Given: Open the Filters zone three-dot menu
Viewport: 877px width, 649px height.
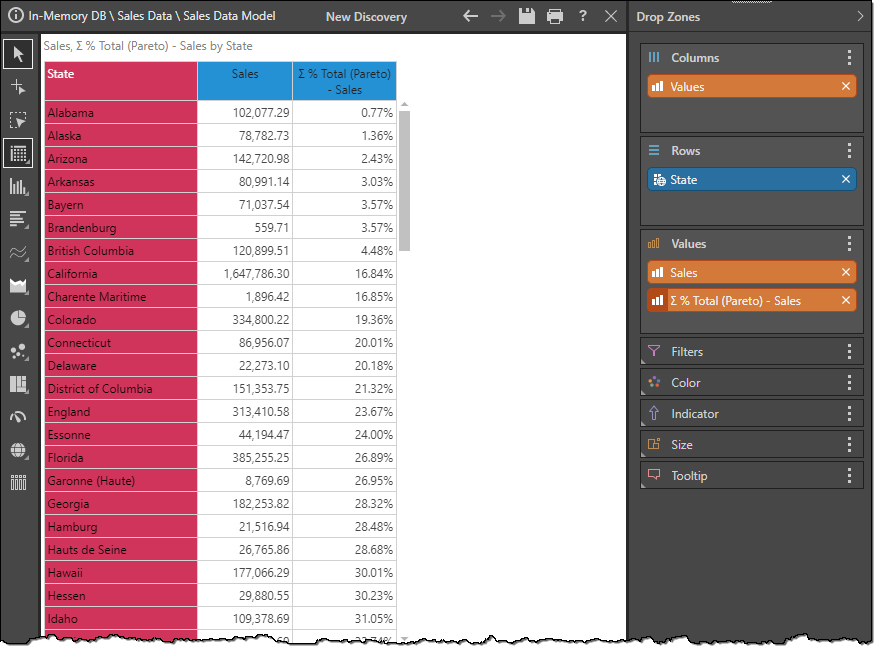Looking at the screenshot, I should 849,352.
